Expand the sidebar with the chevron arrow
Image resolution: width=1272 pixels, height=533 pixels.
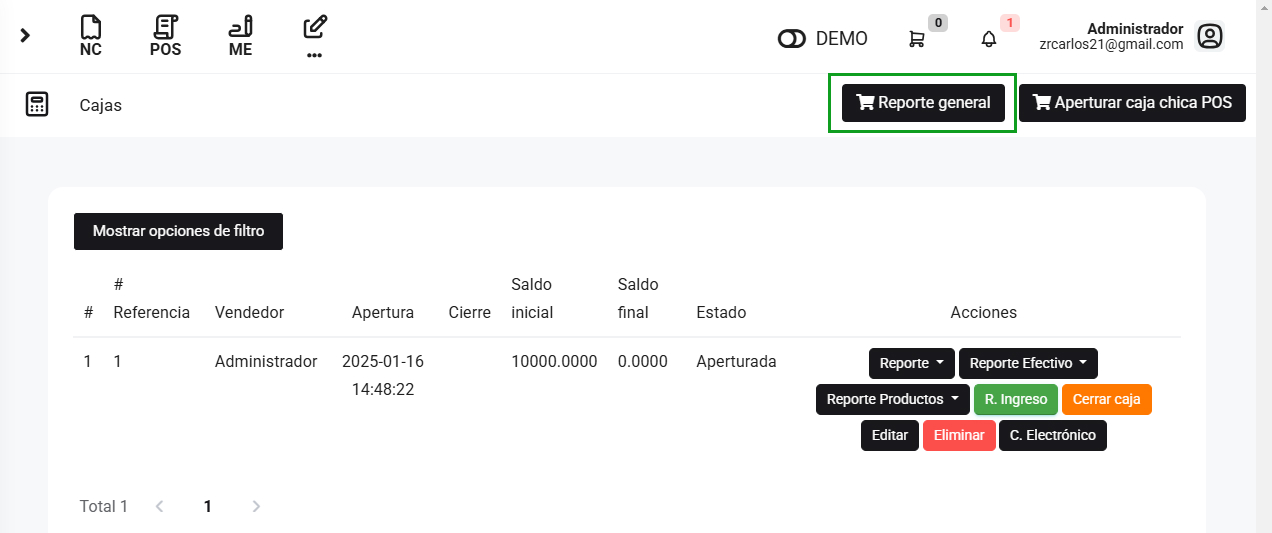25,36
